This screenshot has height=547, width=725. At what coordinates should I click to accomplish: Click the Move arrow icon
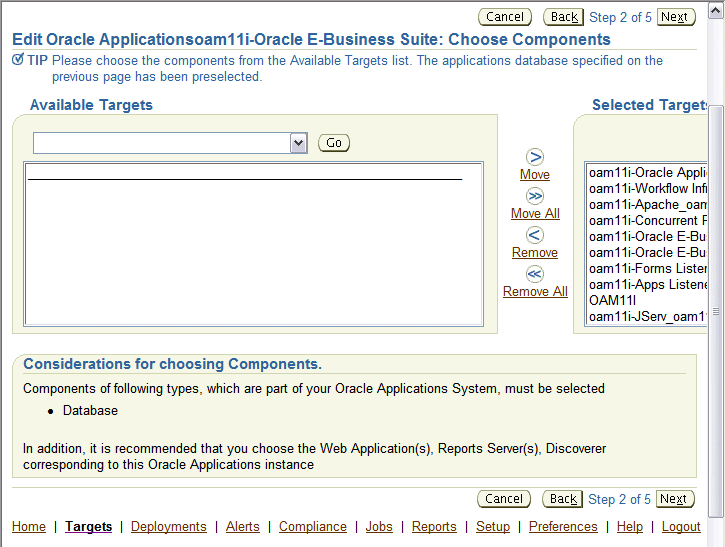click(x=535, y=157)
